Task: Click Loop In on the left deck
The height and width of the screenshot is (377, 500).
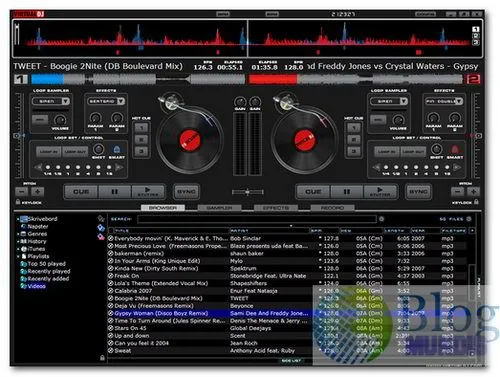Action: point(49,152)
